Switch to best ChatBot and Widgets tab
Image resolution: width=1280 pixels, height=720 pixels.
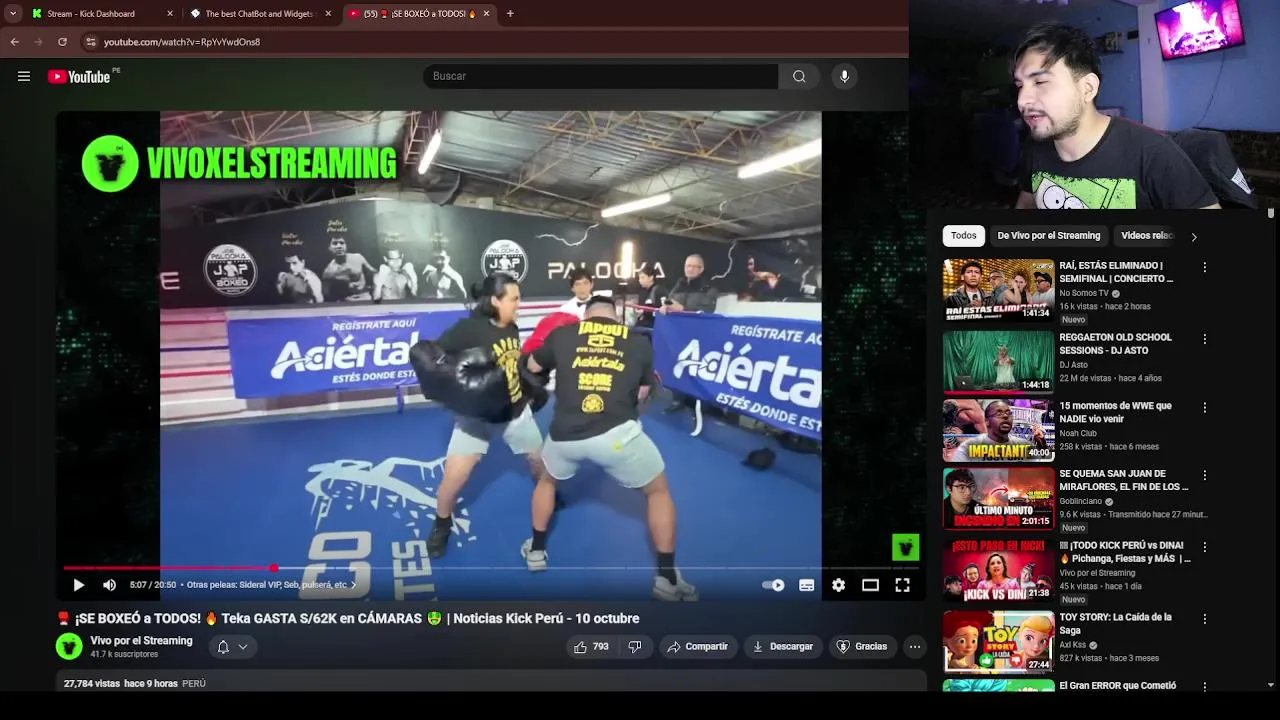click(x=260, y=14)
